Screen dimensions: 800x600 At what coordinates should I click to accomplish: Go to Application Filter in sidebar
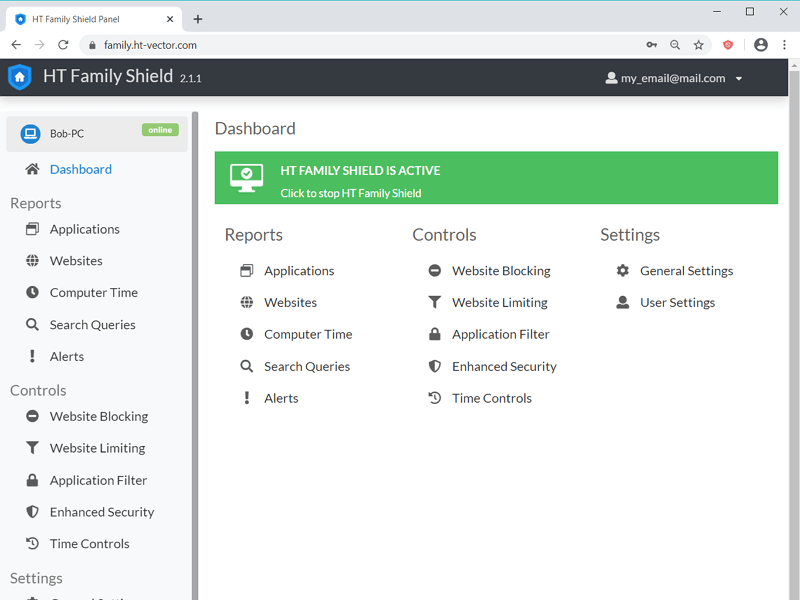click(98, 480)
